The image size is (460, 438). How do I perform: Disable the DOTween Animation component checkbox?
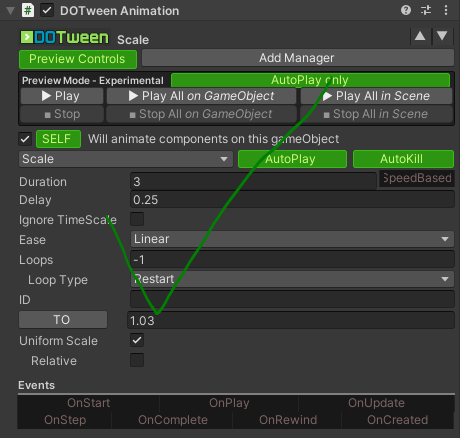47,10
